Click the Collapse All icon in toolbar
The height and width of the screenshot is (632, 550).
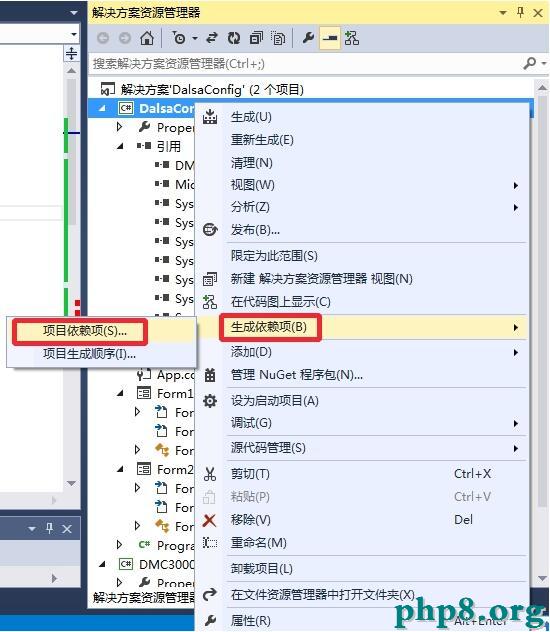[x=256, y=38]
